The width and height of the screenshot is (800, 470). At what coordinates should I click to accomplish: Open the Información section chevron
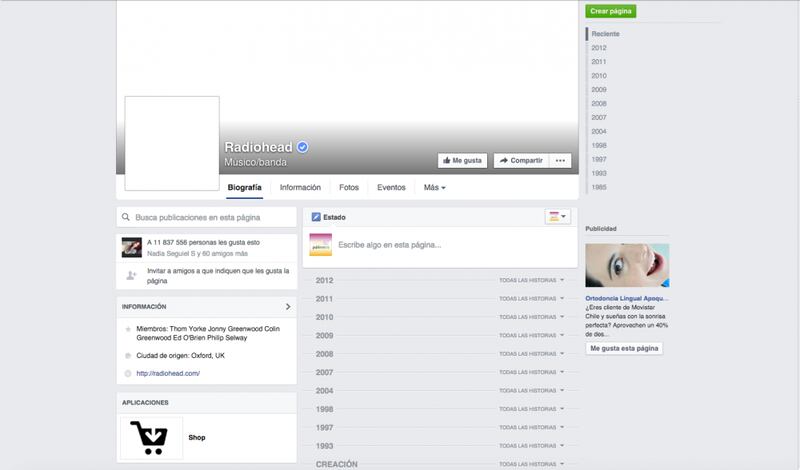288,307
